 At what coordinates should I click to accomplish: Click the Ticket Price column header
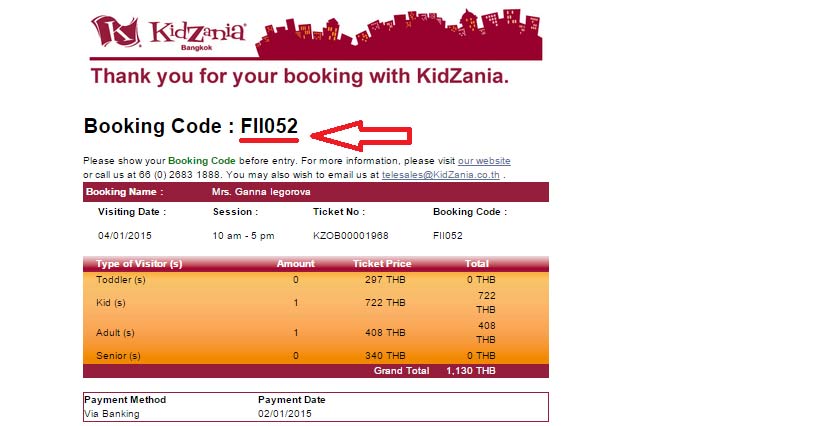pos(382,264)
